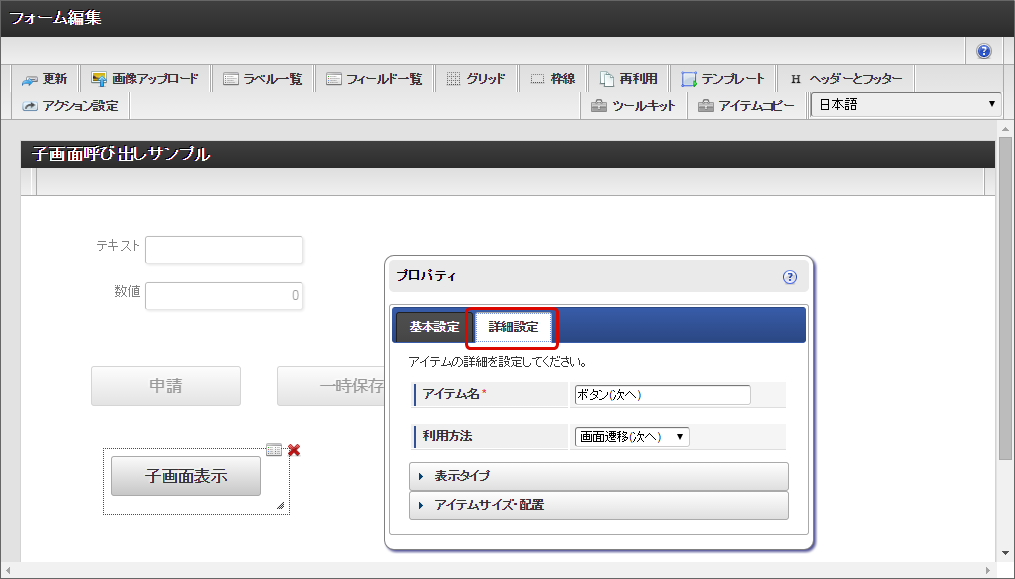Viewport: 1015px width, 579px height.
Task: Click the help icon in the プロパティ dialog
Action: [x=790, y=277]
